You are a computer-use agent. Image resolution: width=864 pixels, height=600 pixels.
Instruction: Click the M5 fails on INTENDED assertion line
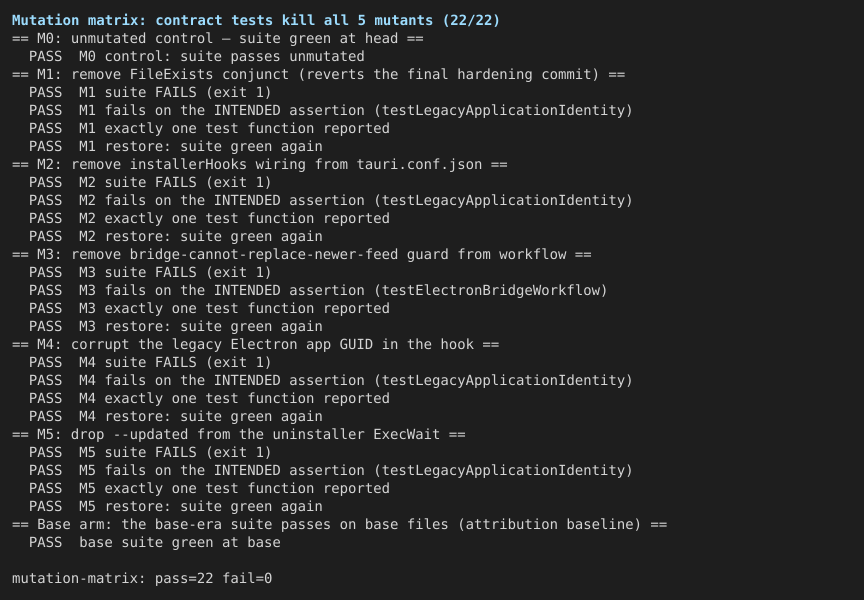pyautogui.click(x=331, y=471)
